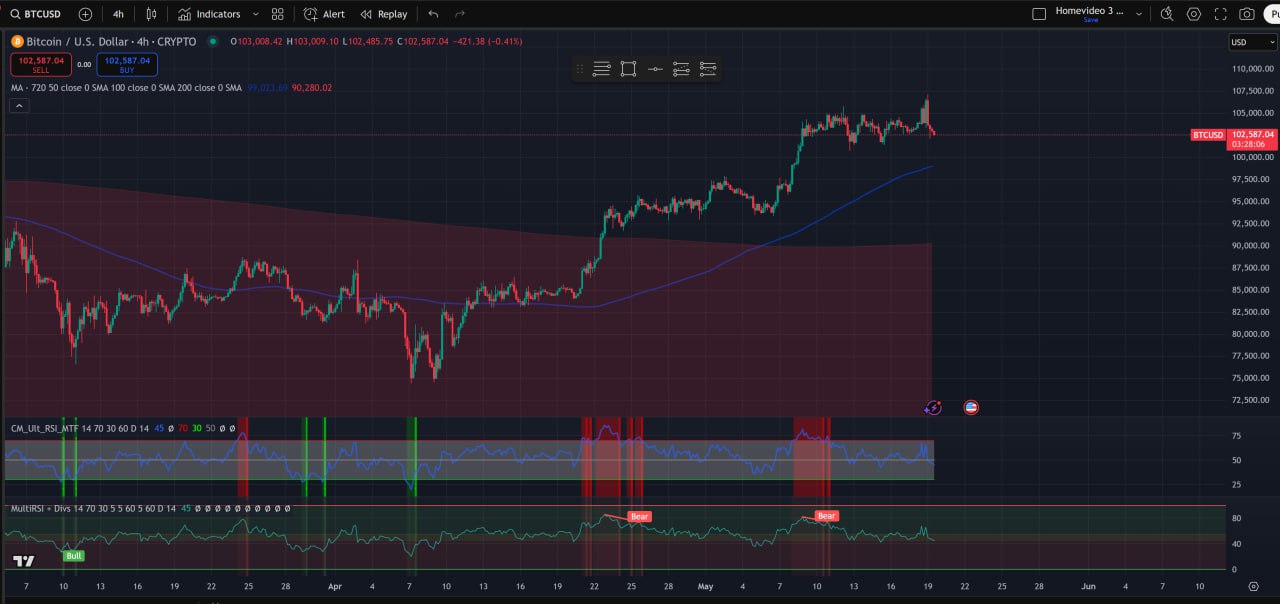This screenshot has height=604, width=1280.
Task: Click the Save link under the layout name
Action: coord(1090,20)
